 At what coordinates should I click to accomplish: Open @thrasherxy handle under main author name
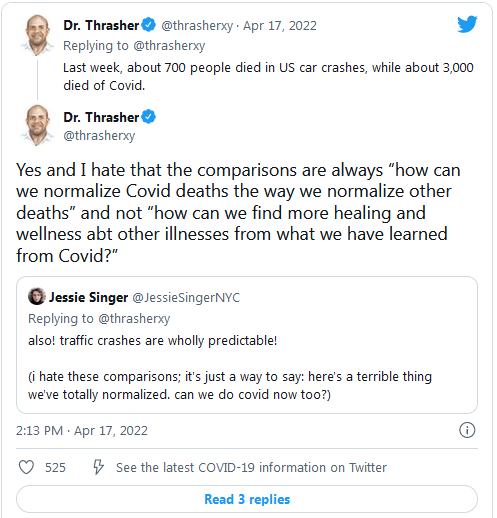99,136
